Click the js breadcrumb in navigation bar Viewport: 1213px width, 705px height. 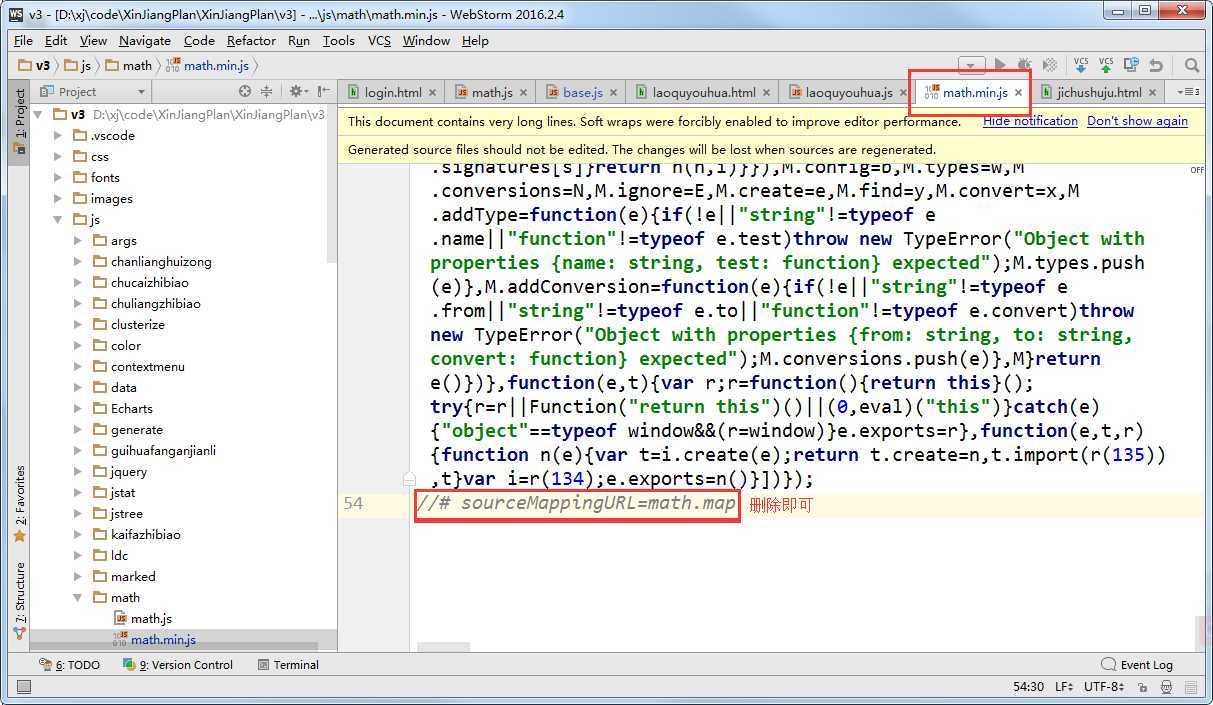pyautogui.click(x=77, y=65)
